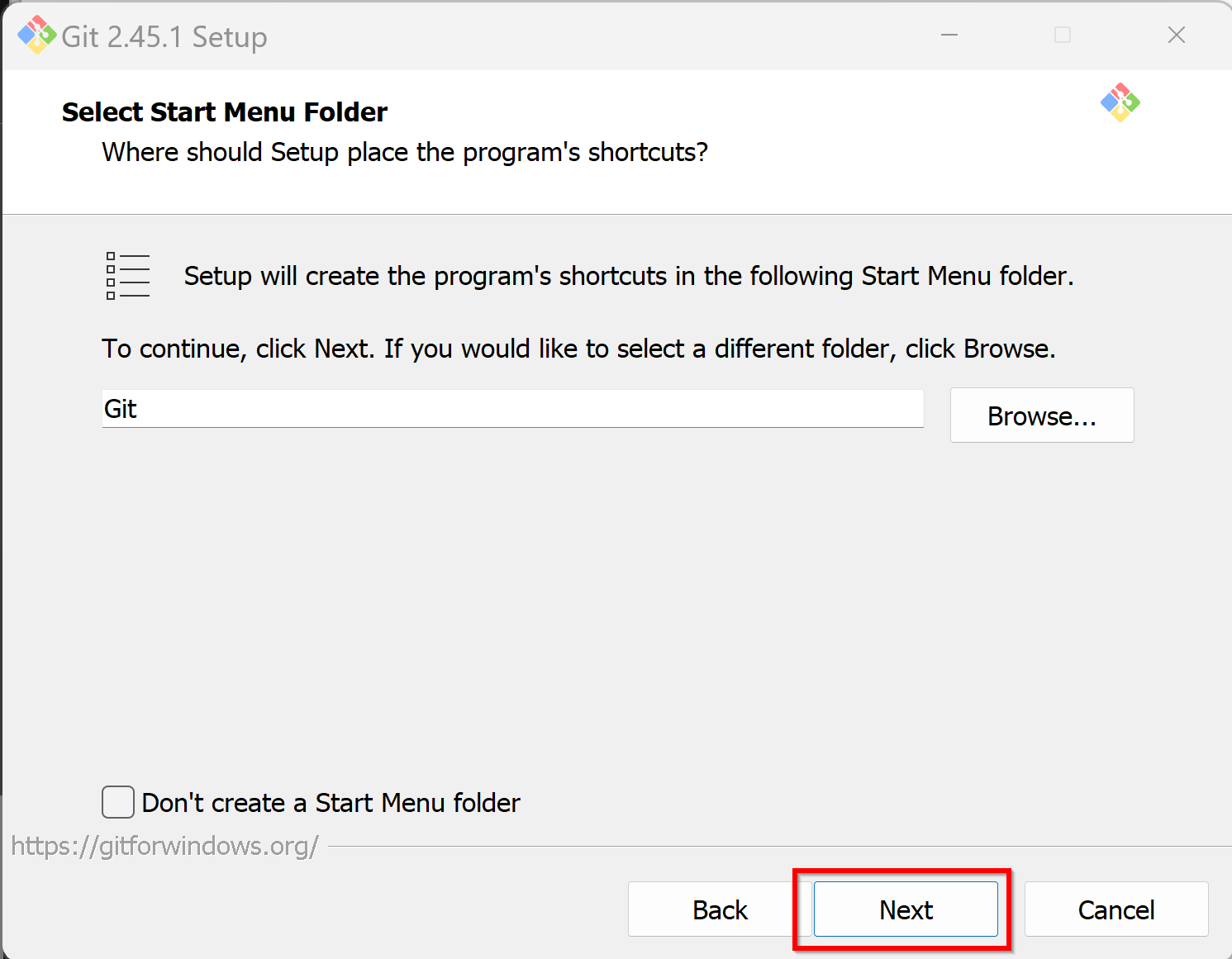This screenshot has height=959, width=1232.
Task: Close the Git Setup window
Action: click(x=1177, y=35)
